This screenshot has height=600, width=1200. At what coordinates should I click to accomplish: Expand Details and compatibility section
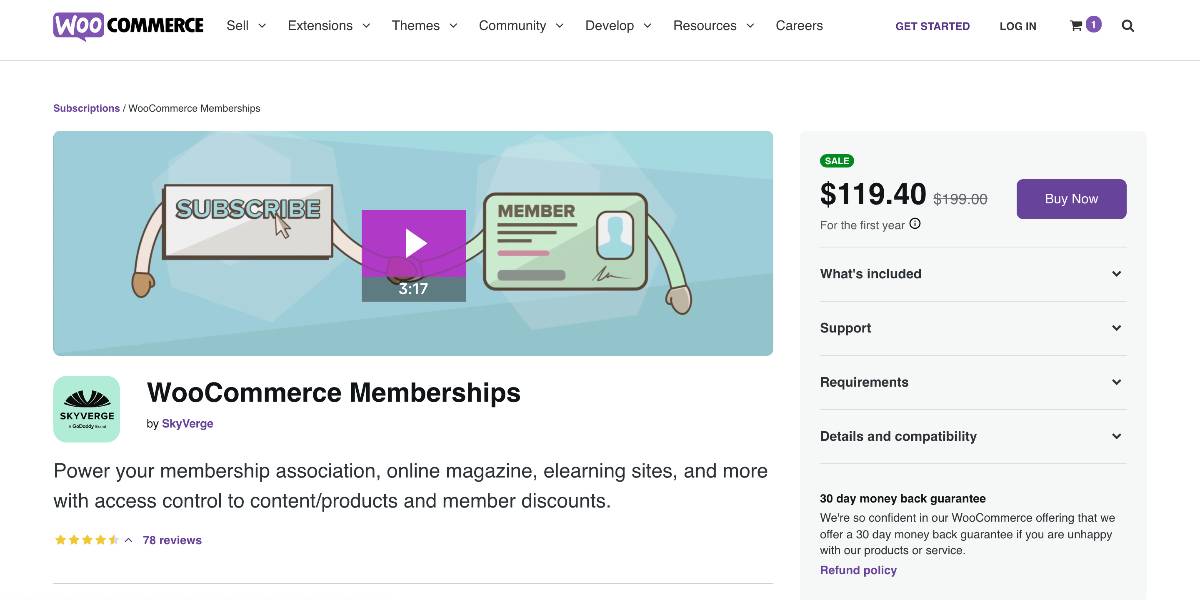[973, 436]
